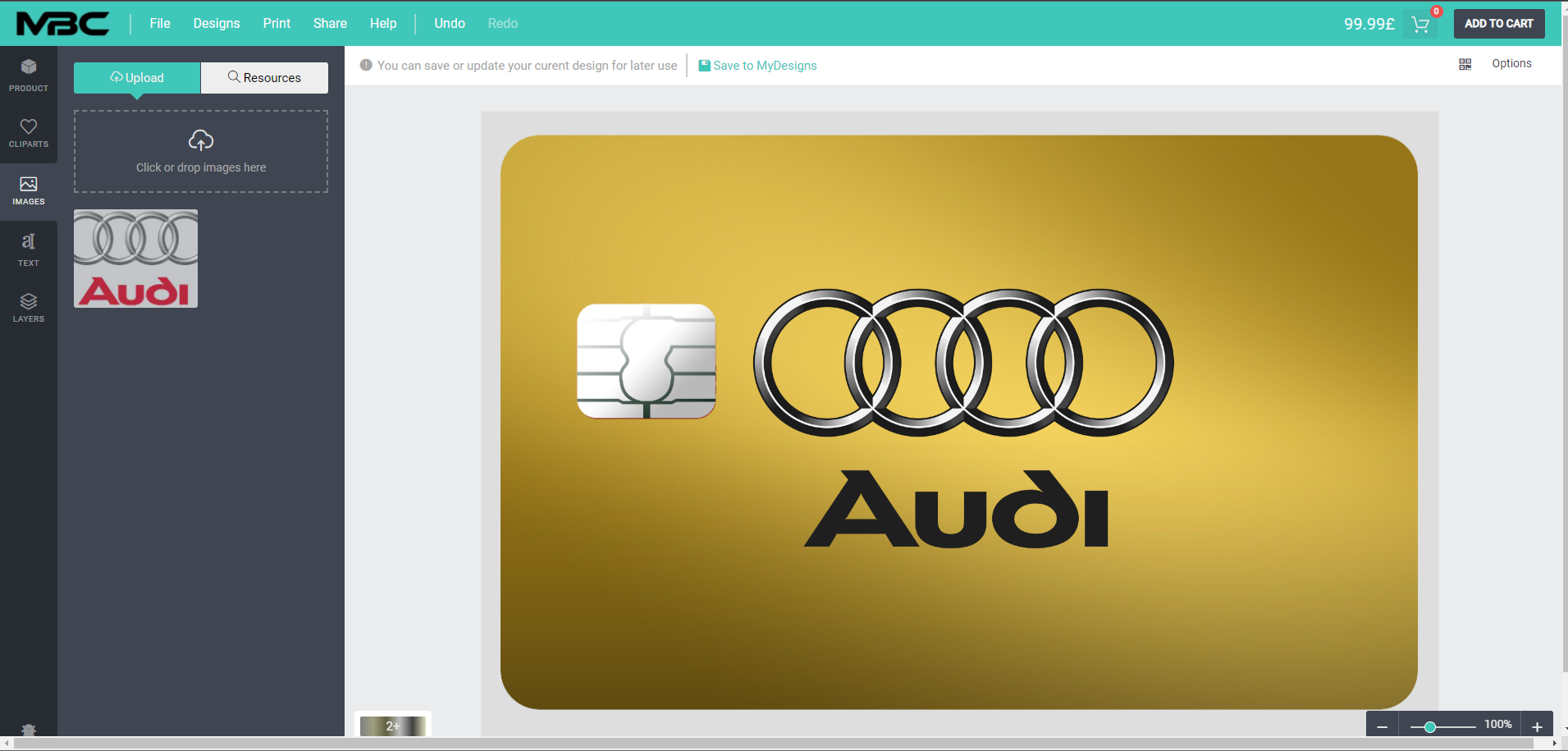Open the Text tool panel
Viewport: 1568px width, 751px height.
tap(29, 250)
